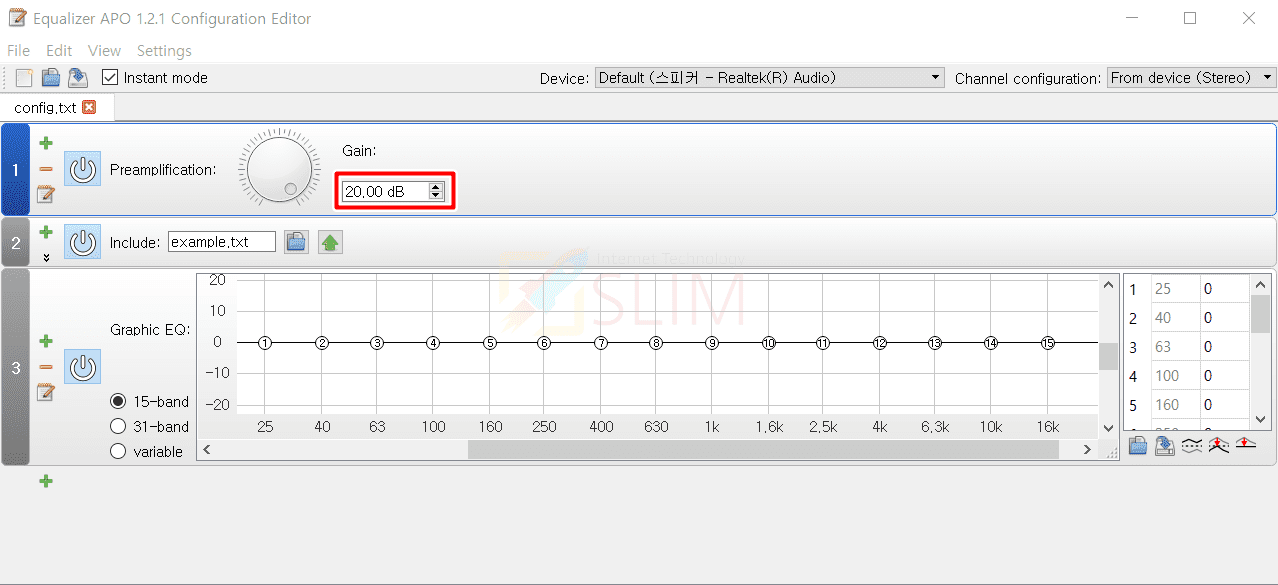This screenshot has height=585, width=1278.
Task: Import a Graphic EQ curve from file
Action: pos(1138,446)
